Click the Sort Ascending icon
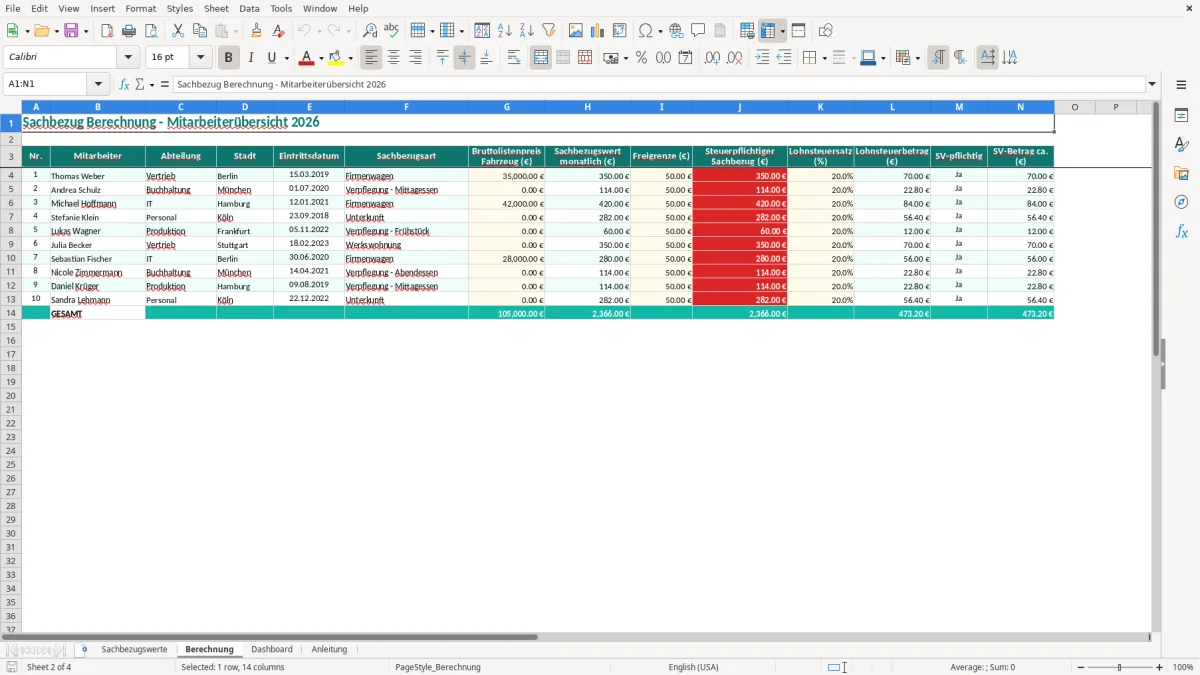Screen dimensions: 1200x675 (x=504, y=31)
